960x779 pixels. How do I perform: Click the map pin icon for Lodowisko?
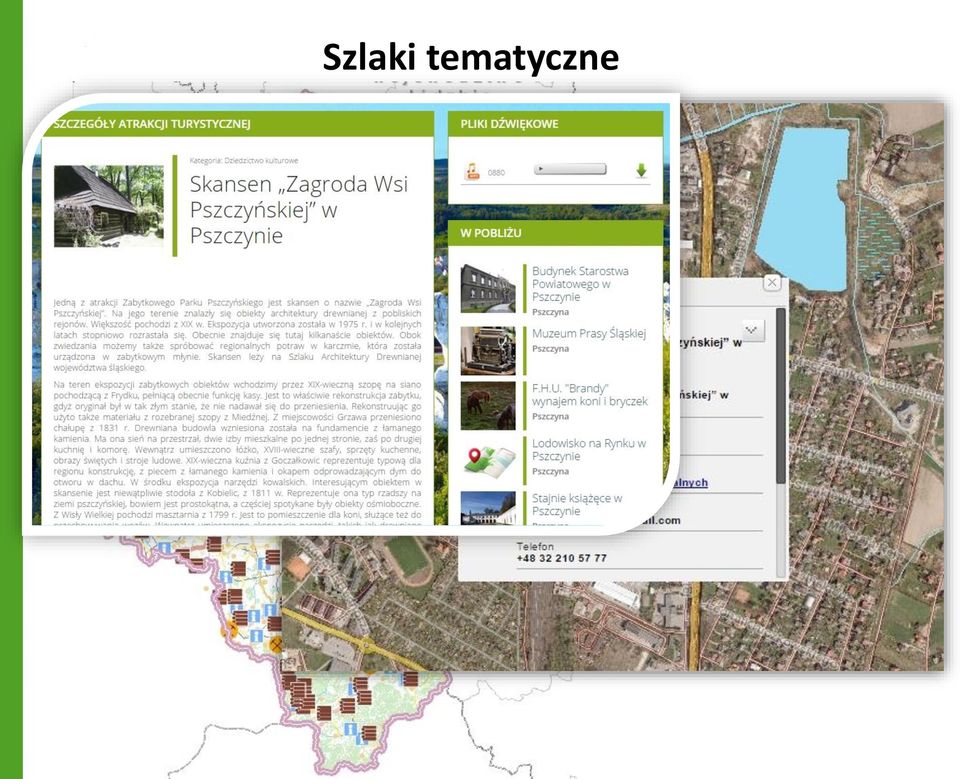[x=488, y=461]
